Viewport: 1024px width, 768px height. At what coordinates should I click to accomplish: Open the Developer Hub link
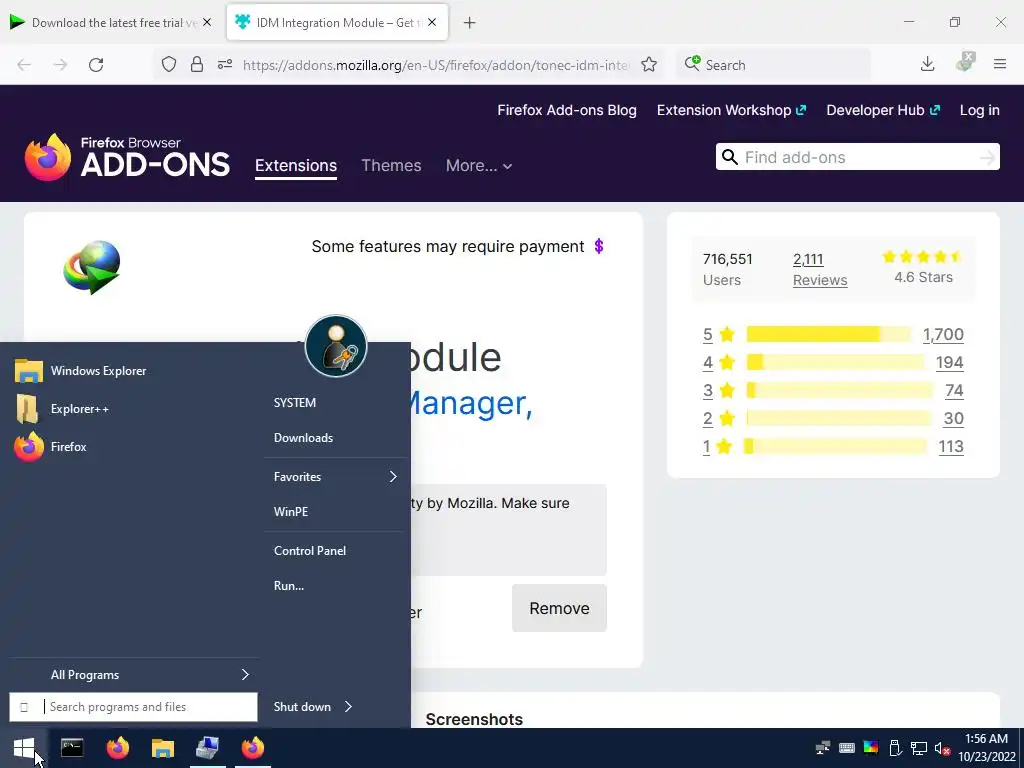883,110
